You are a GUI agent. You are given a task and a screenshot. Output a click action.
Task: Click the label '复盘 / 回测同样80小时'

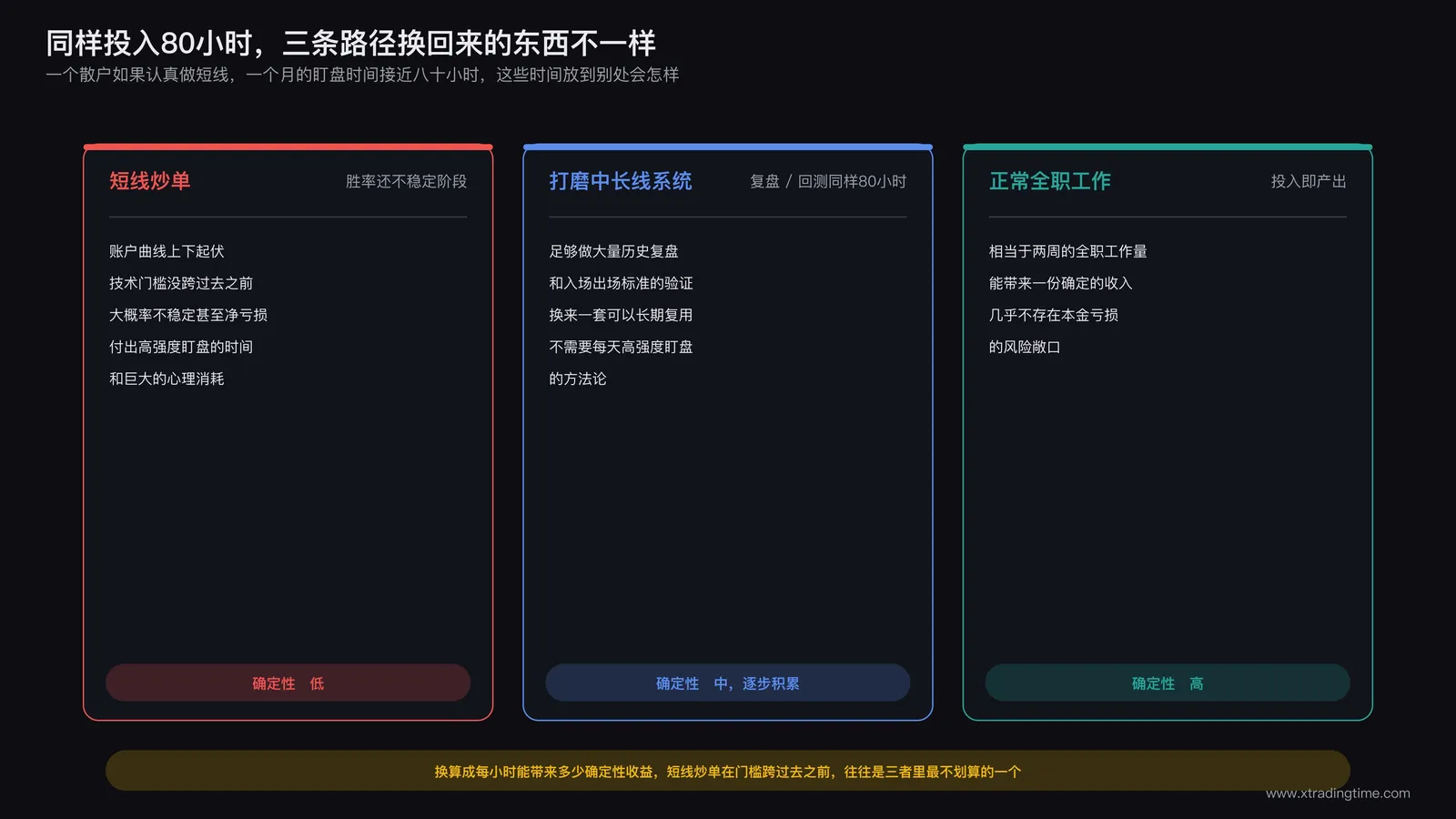pyautogui.click(x=828, y=181)
